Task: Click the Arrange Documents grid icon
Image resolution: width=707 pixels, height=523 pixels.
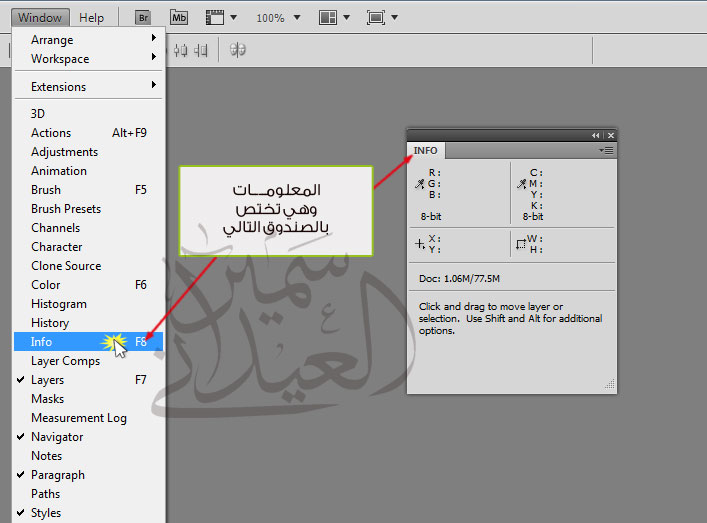Action: pyautogui.click(x=328, y=18)
